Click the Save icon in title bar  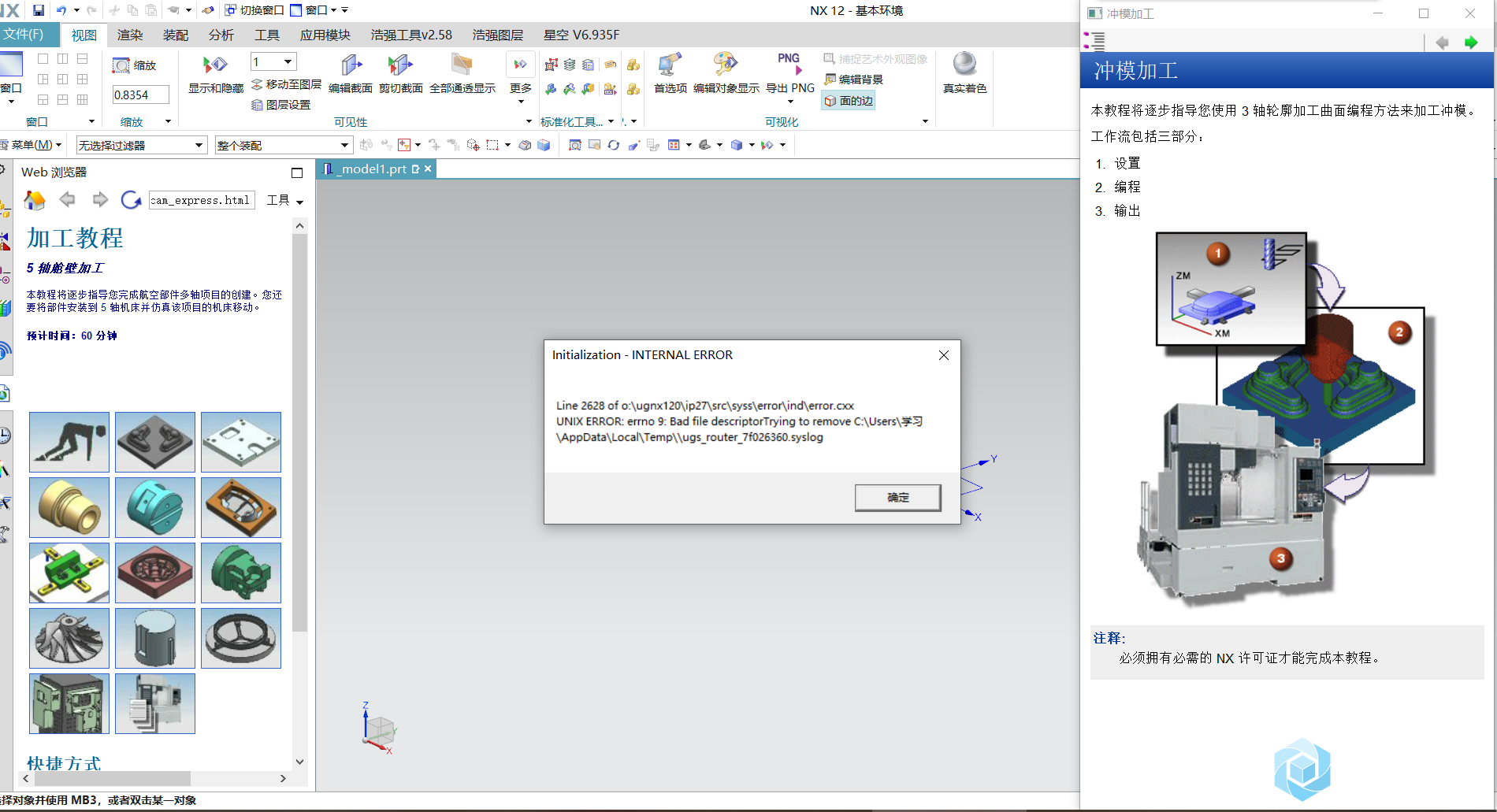click(39, 10)
